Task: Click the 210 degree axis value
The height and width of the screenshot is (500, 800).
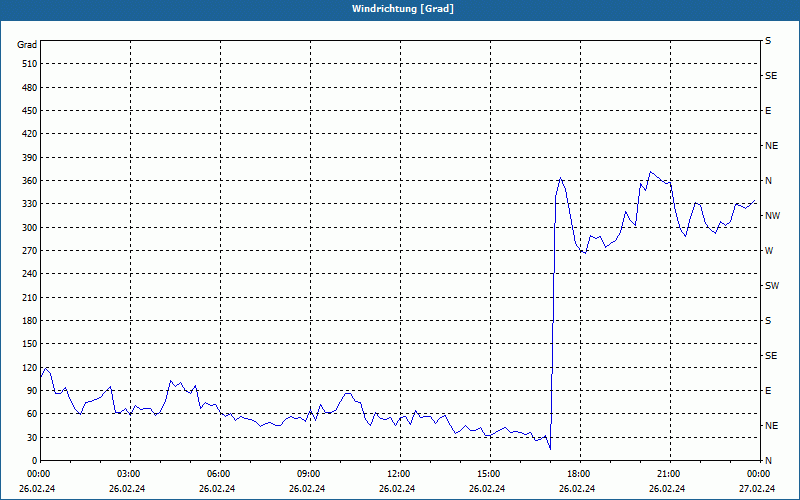Action: click(30, 297)
